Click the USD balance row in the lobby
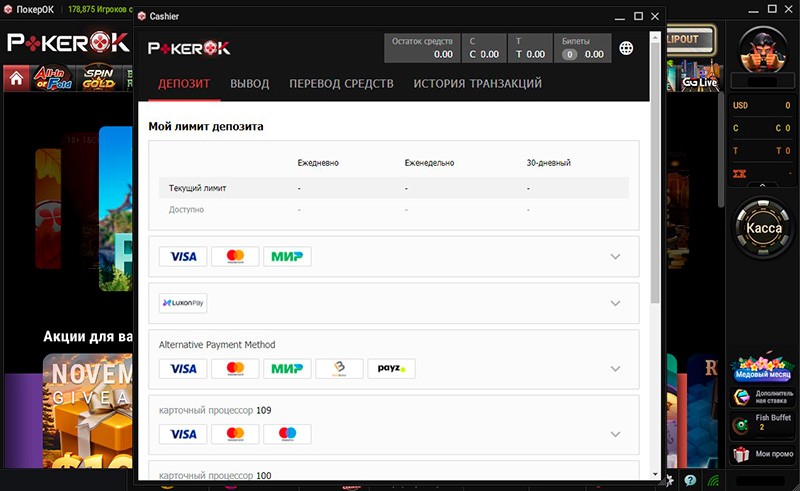 (x=762, y=105)
